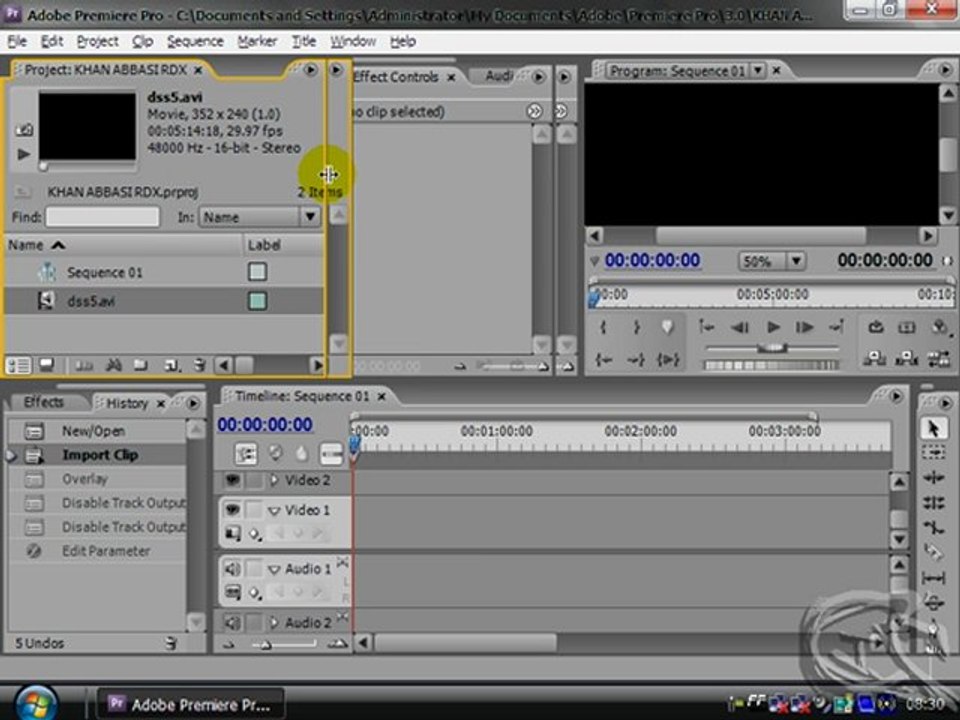
Task: Click the dss5.avi label color swatch
Action: 257,301
